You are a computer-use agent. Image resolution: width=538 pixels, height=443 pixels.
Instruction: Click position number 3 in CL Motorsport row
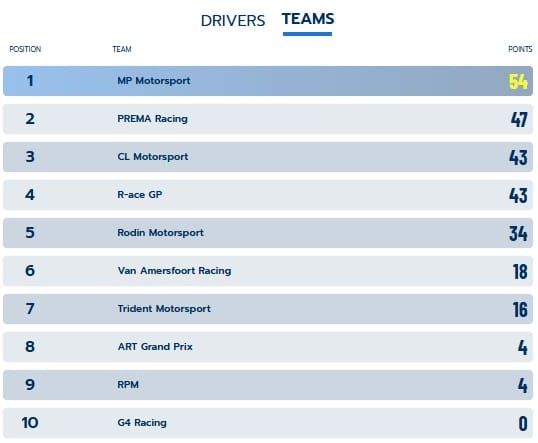tap(30, 157)
